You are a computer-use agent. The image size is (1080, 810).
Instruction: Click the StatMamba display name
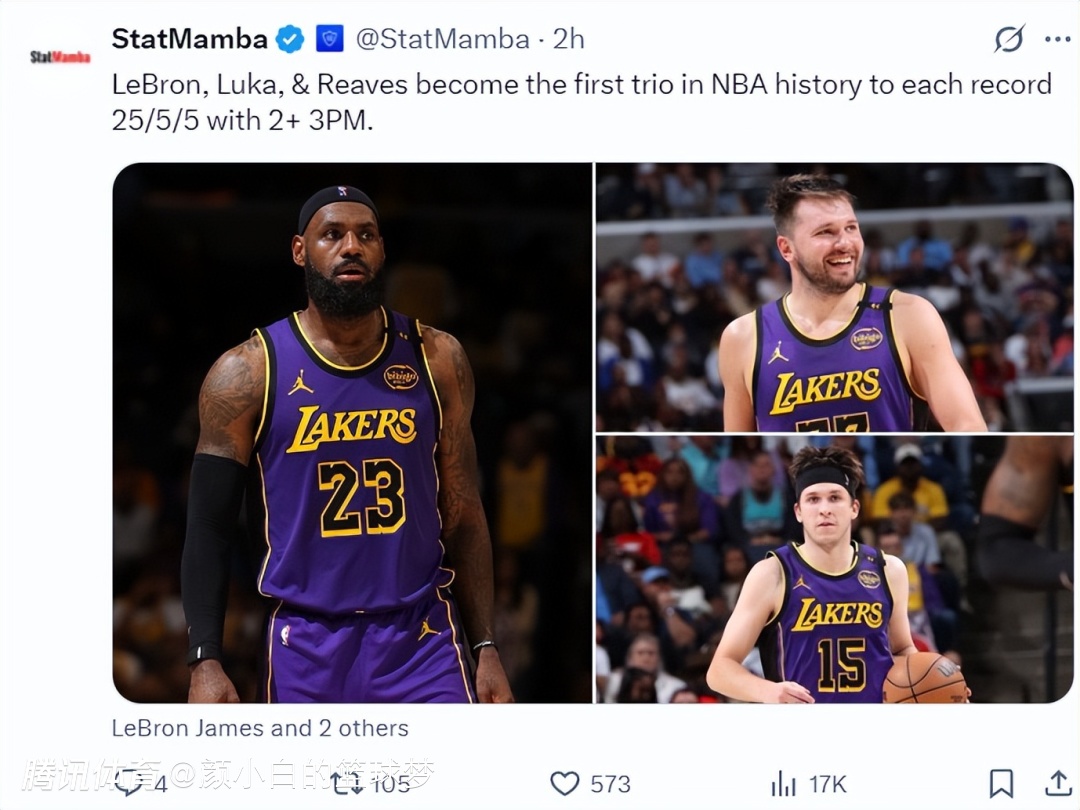[190, 39]
